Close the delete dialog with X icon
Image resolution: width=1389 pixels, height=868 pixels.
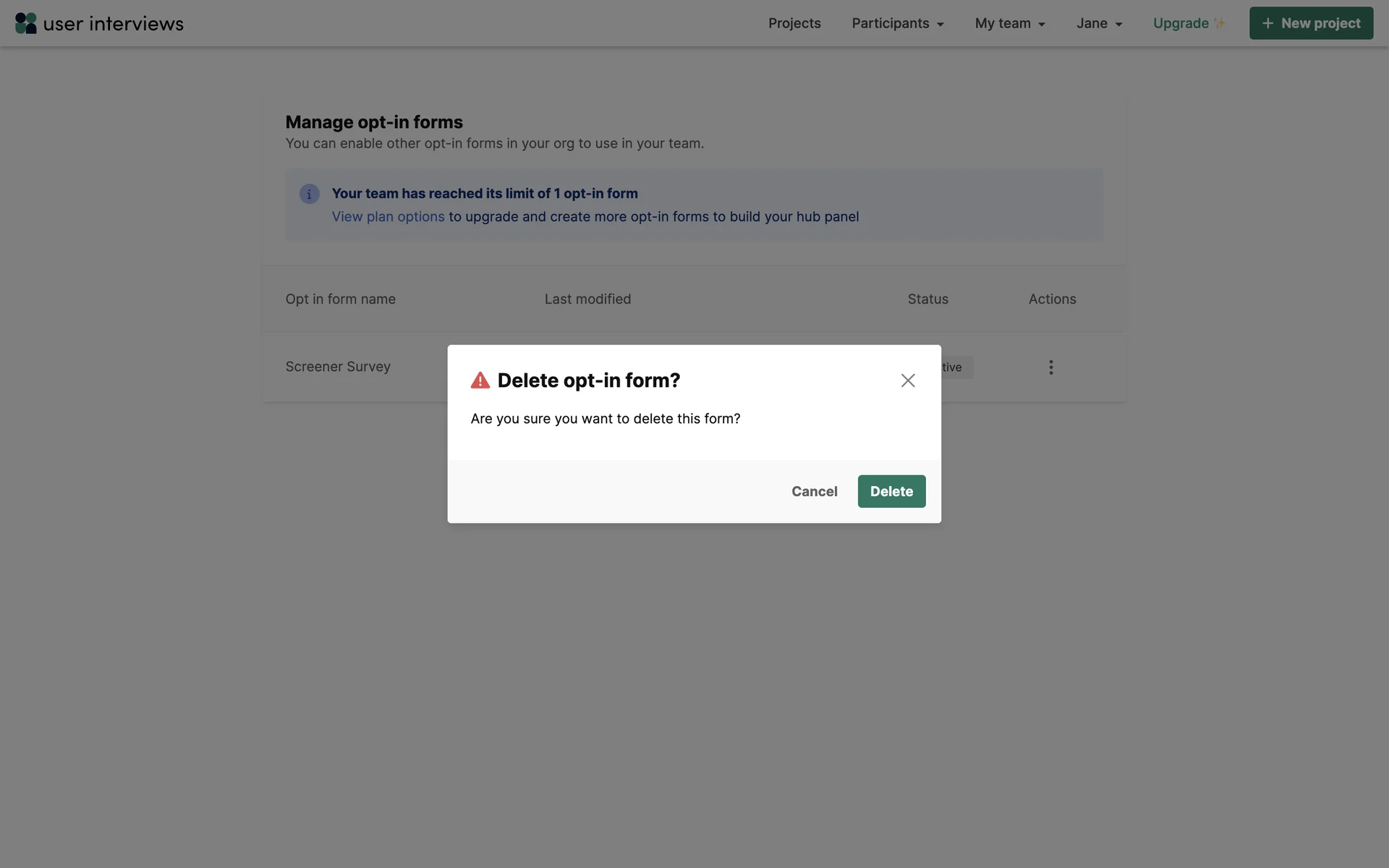(908, 380)
